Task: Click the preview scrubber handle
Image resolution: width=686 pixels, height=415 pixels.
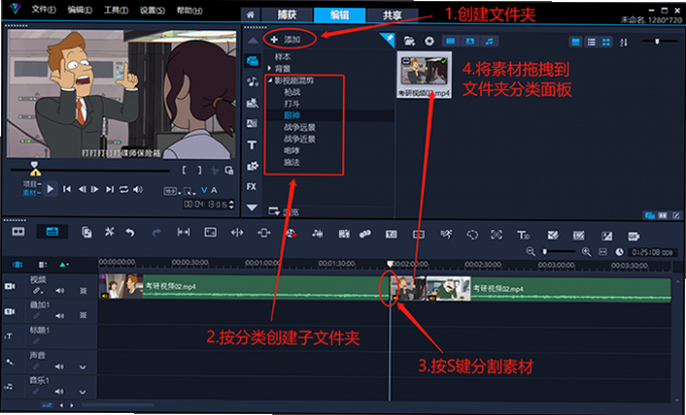Action: [35, 169]
